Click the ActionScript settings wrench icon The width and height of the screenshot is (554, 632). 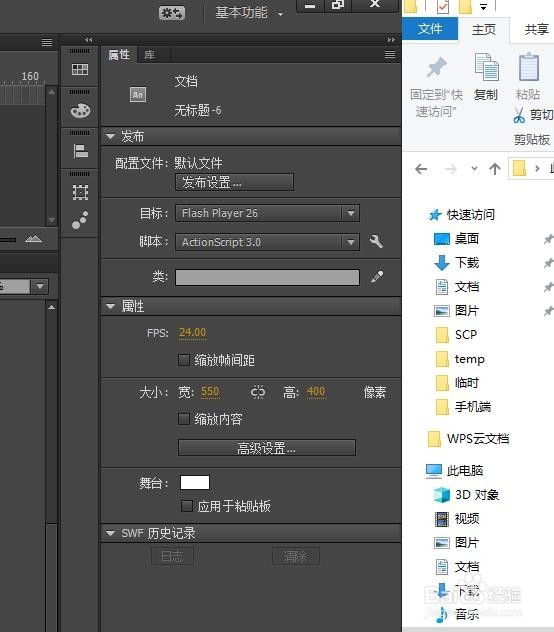[376, 241]
